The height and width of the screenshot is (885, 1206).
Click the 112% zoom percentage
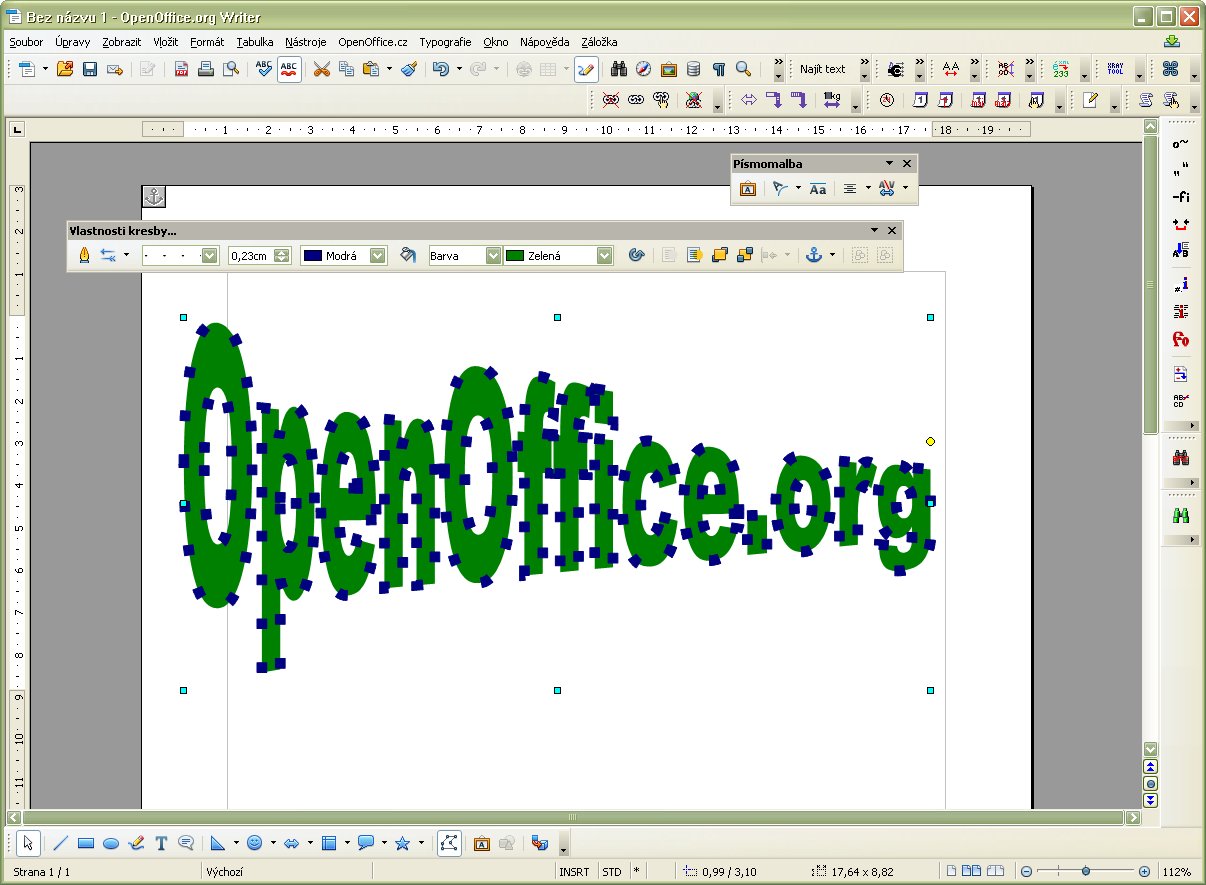coord(1177,872)
